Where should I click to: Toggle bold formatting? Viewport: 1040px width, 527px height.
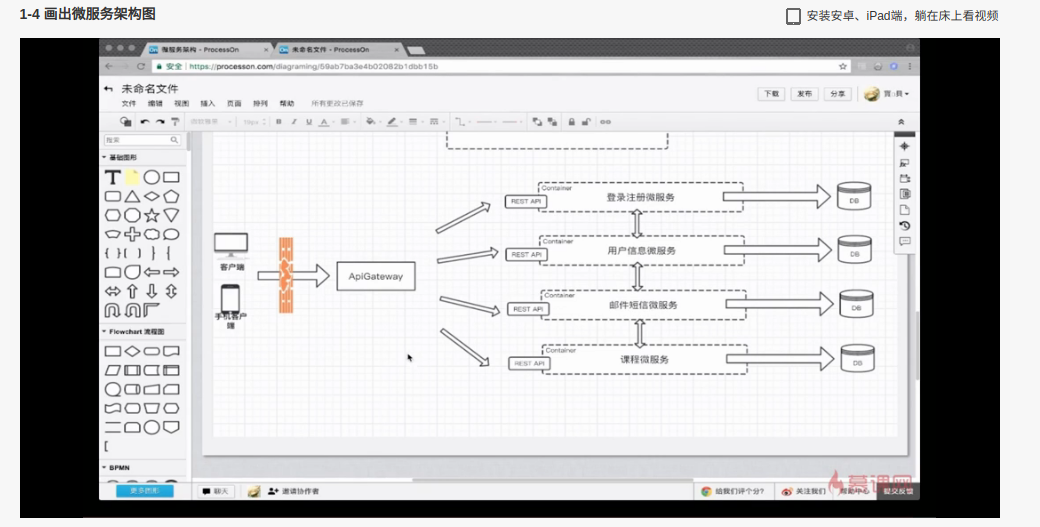pyautogui.click(x=279, y=122)
